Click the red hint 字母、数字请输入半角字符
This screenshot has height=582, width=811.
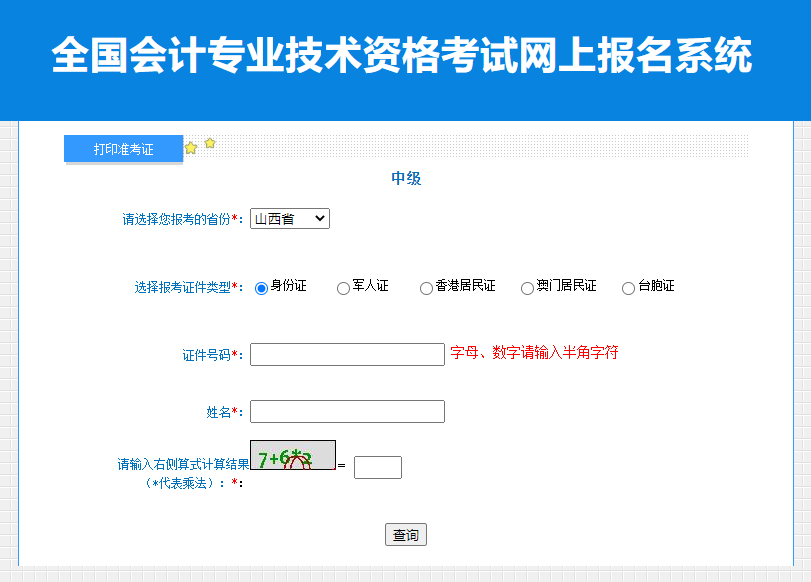(534, 353)
